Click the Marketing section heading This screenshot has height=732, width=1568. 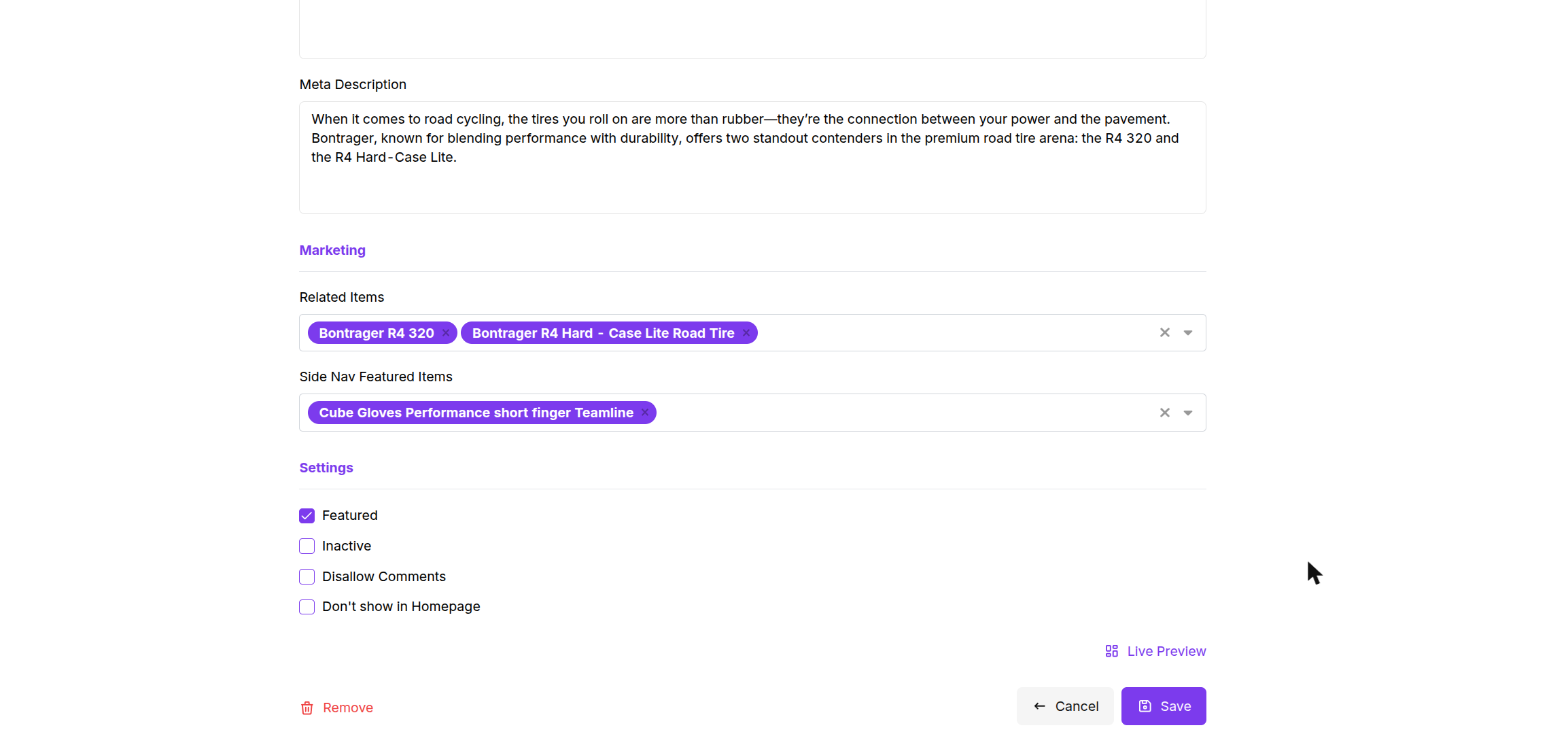(x=332, y=250)
